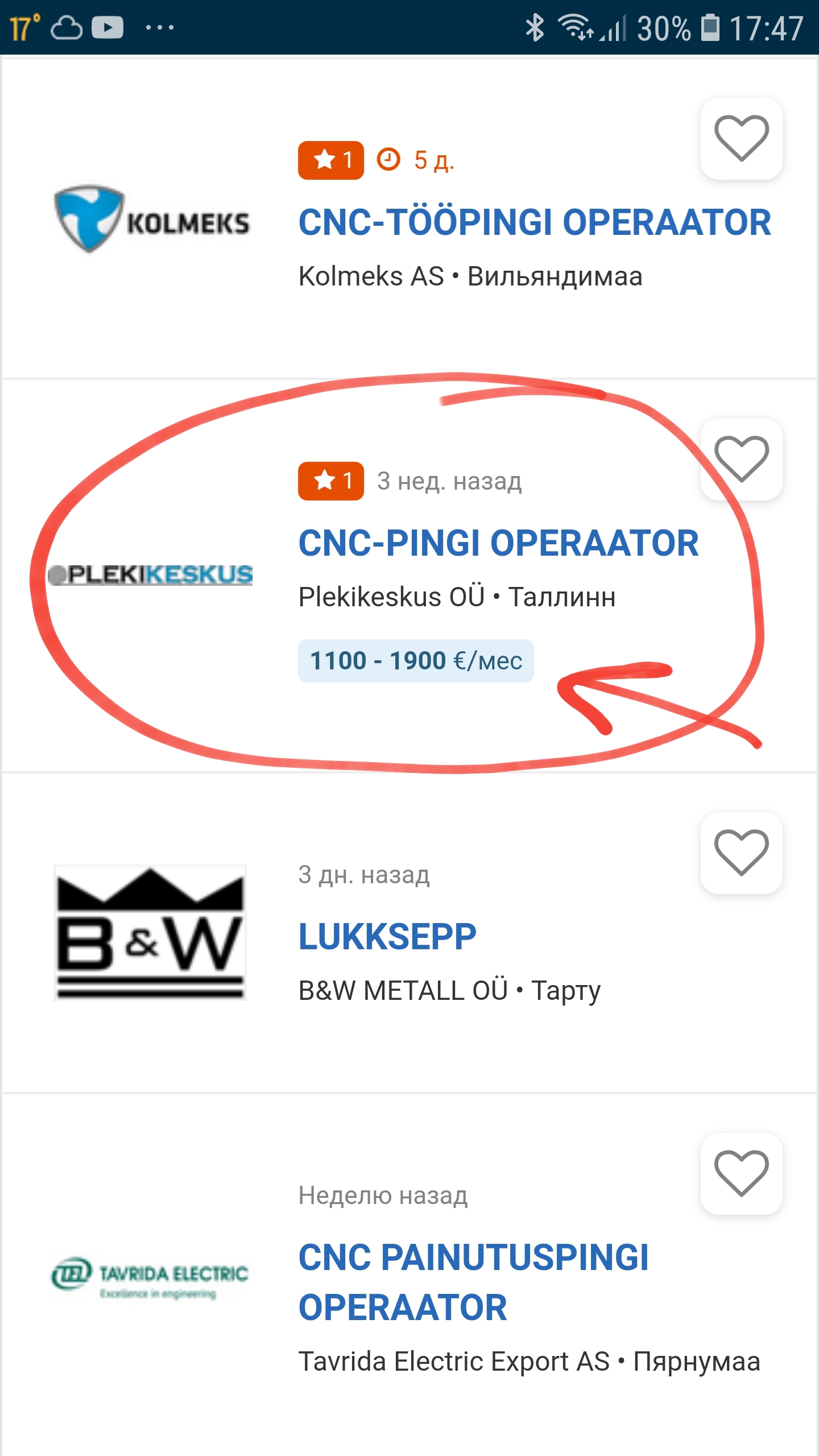The image size is (819, 1456).
Task: Tap the cloud weather icon in status bar
Action: tap(67, 27)
